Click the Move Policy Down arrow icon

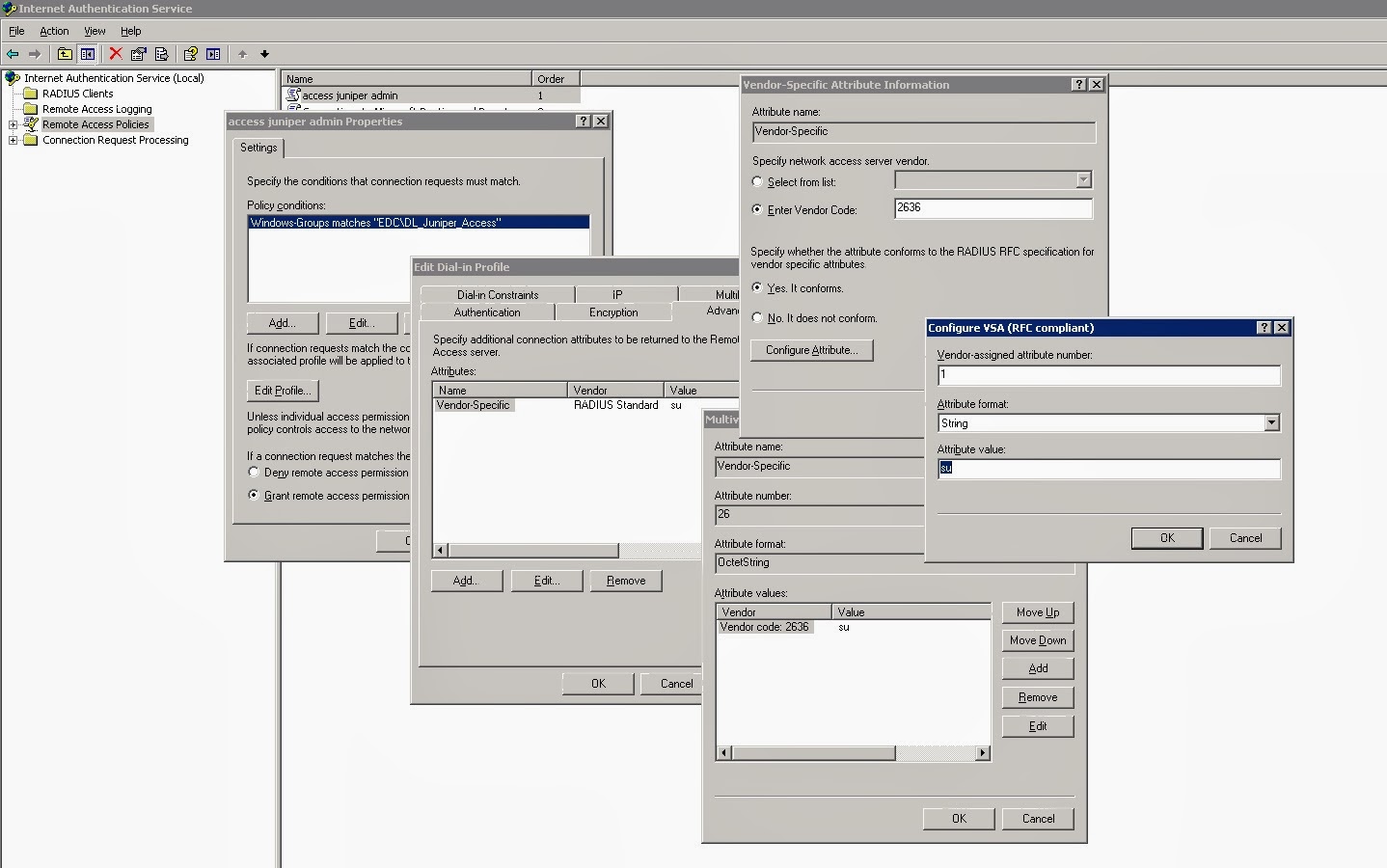263,54
